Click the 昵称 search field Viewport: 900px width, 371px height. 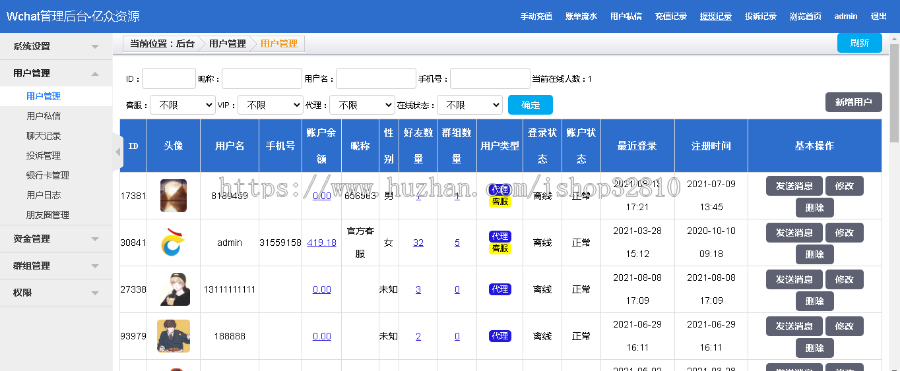tap(262, 79)
